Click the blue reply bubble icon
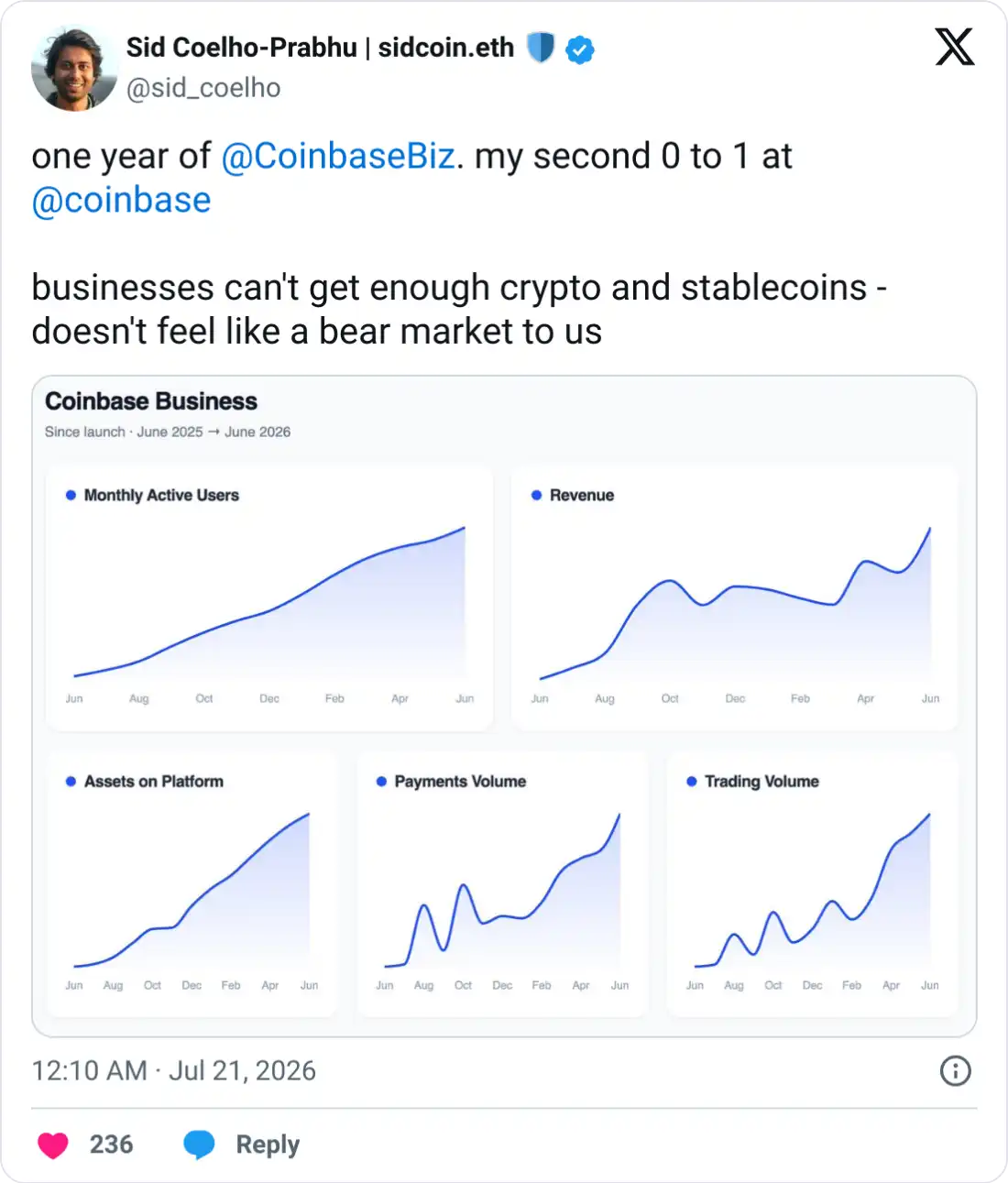 click(x=199, y=1145)
